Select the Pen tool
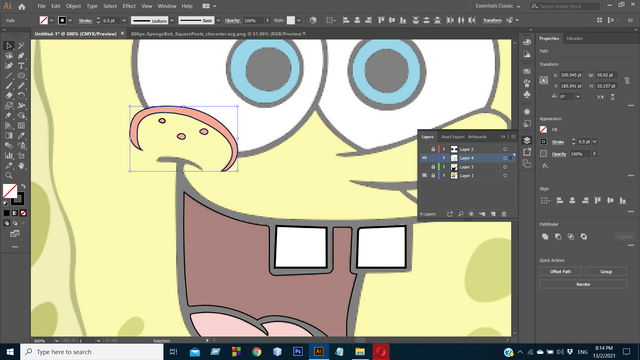 coord(21,56)
